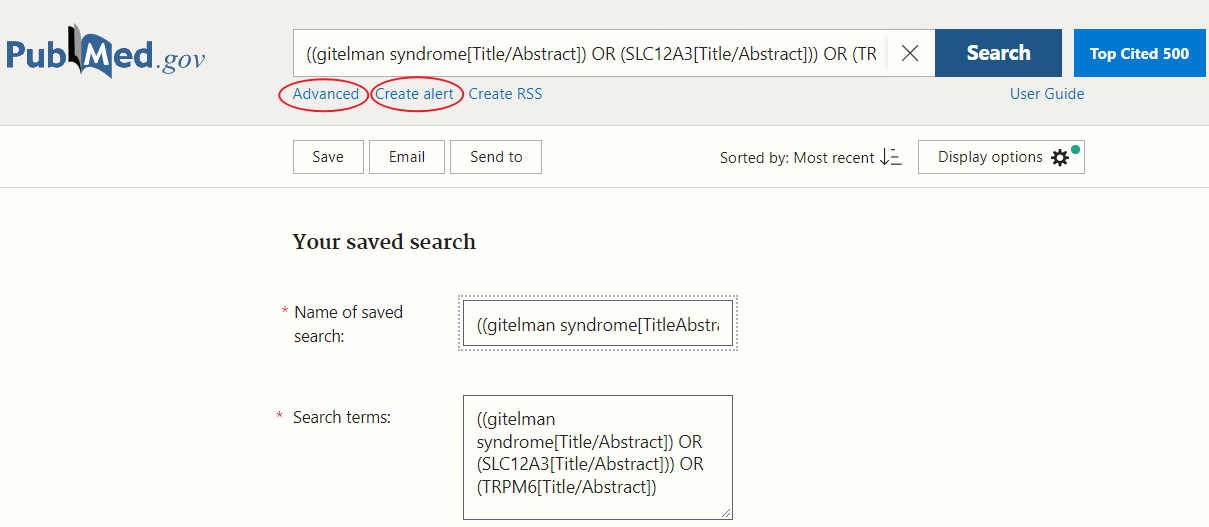The image size is (1209, 527).
Task: Click the main Search button
Action: click(998, 53)
